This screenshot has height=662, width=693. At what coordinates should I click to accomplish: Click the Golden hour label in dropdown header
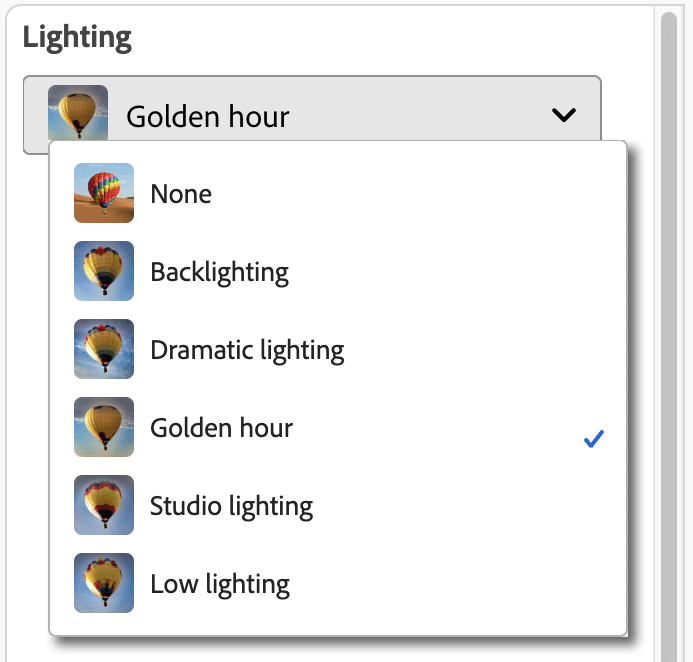(208, 117)
